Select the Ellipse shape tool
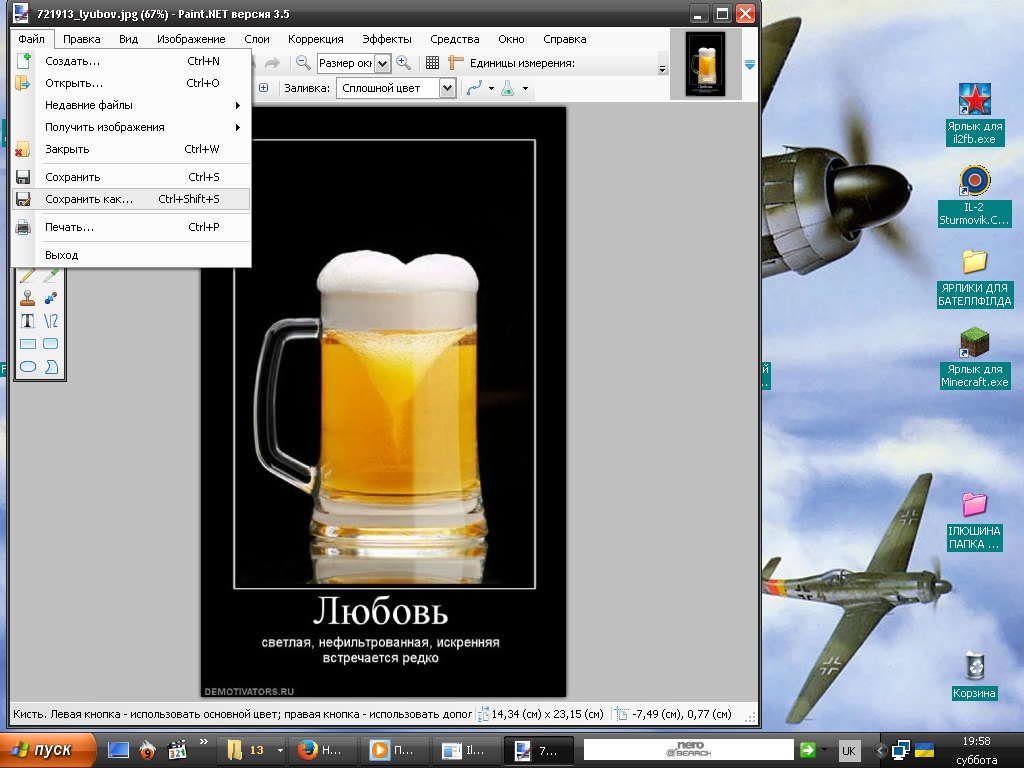1024x768 pixels. click(x=28, y=367)
